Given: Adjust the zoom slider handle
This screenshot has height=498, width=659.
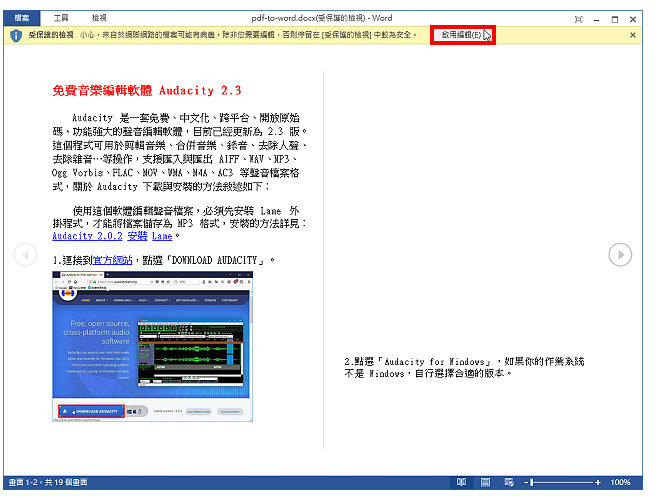Looking at the screenshot, I should 532,482.
